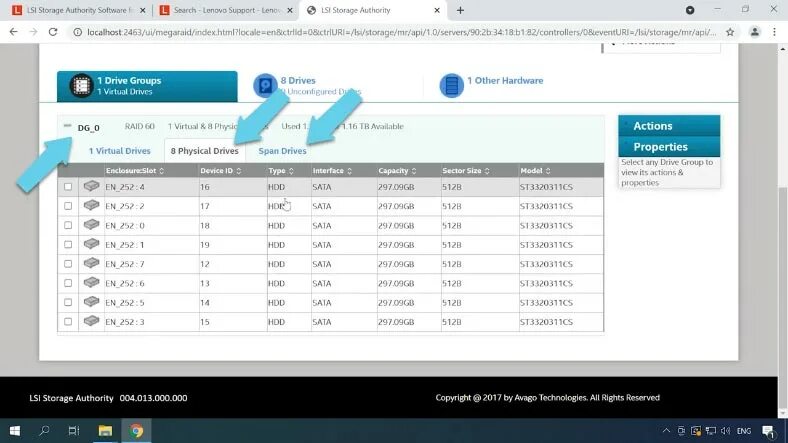The width and height of the screenshot is (788, 443).
Task: Open Windows taskbar search
Action: pyautogui.click(x=44, y=430)
